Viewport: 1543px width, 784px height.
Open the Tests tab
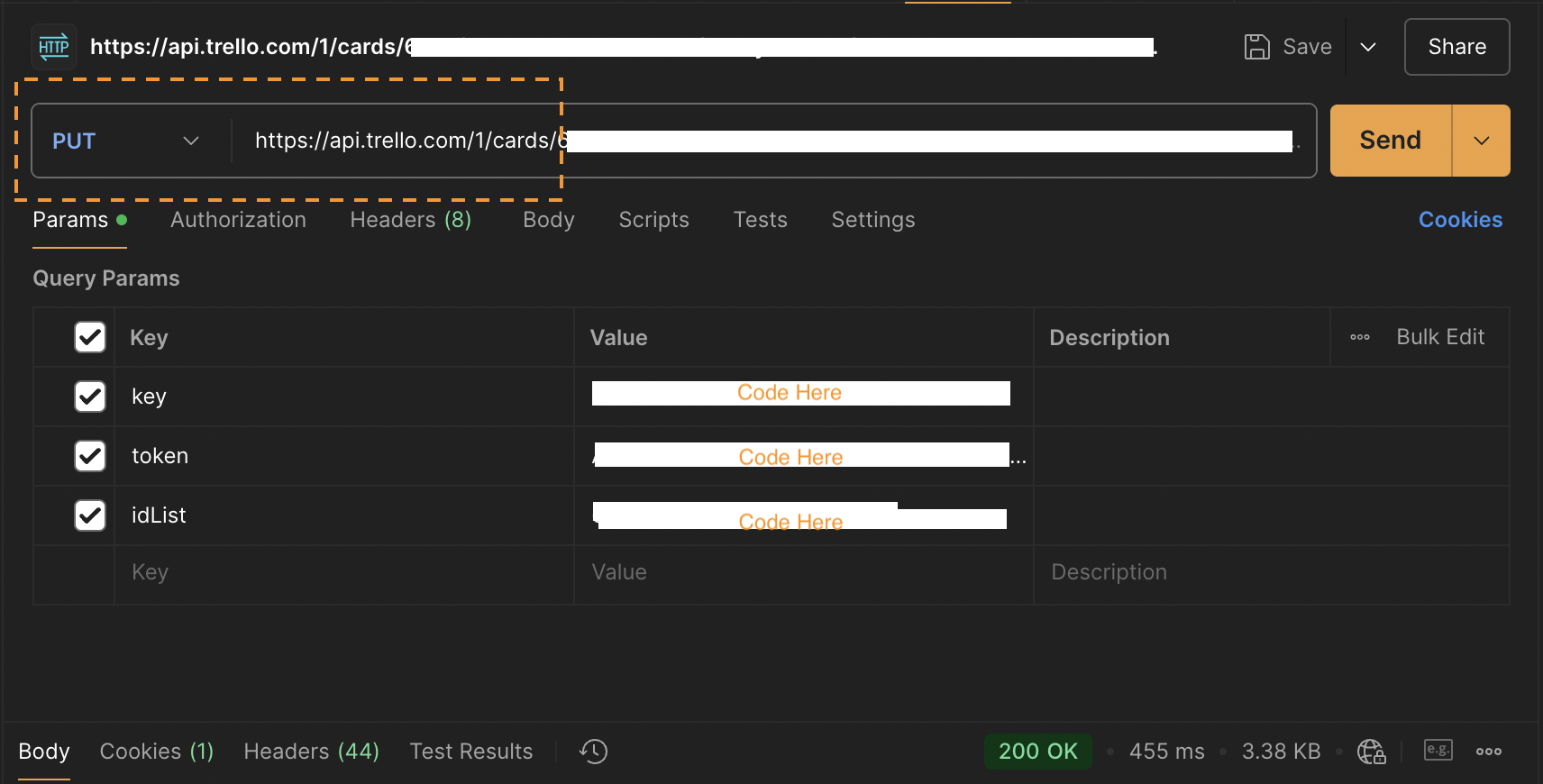click(761, 220)
